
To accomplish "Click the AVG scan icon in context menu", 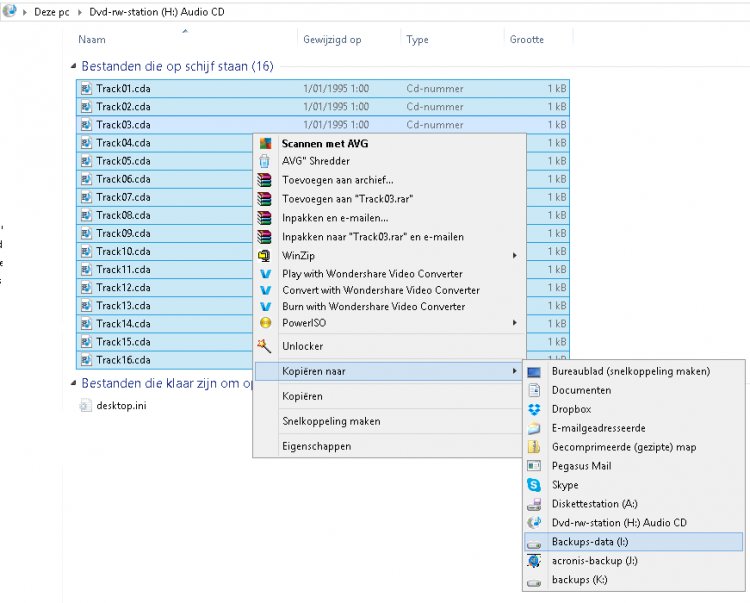I will point(265,143).
